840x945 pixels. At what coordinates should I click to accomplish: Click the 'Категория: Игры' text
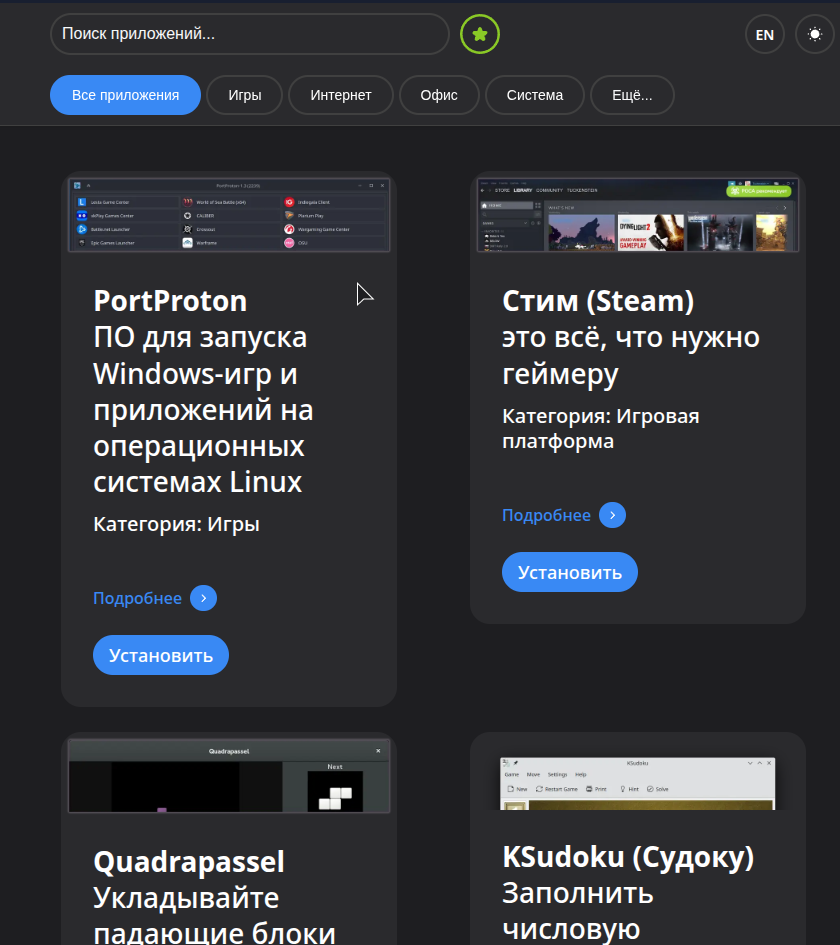[x=177, y=524]
